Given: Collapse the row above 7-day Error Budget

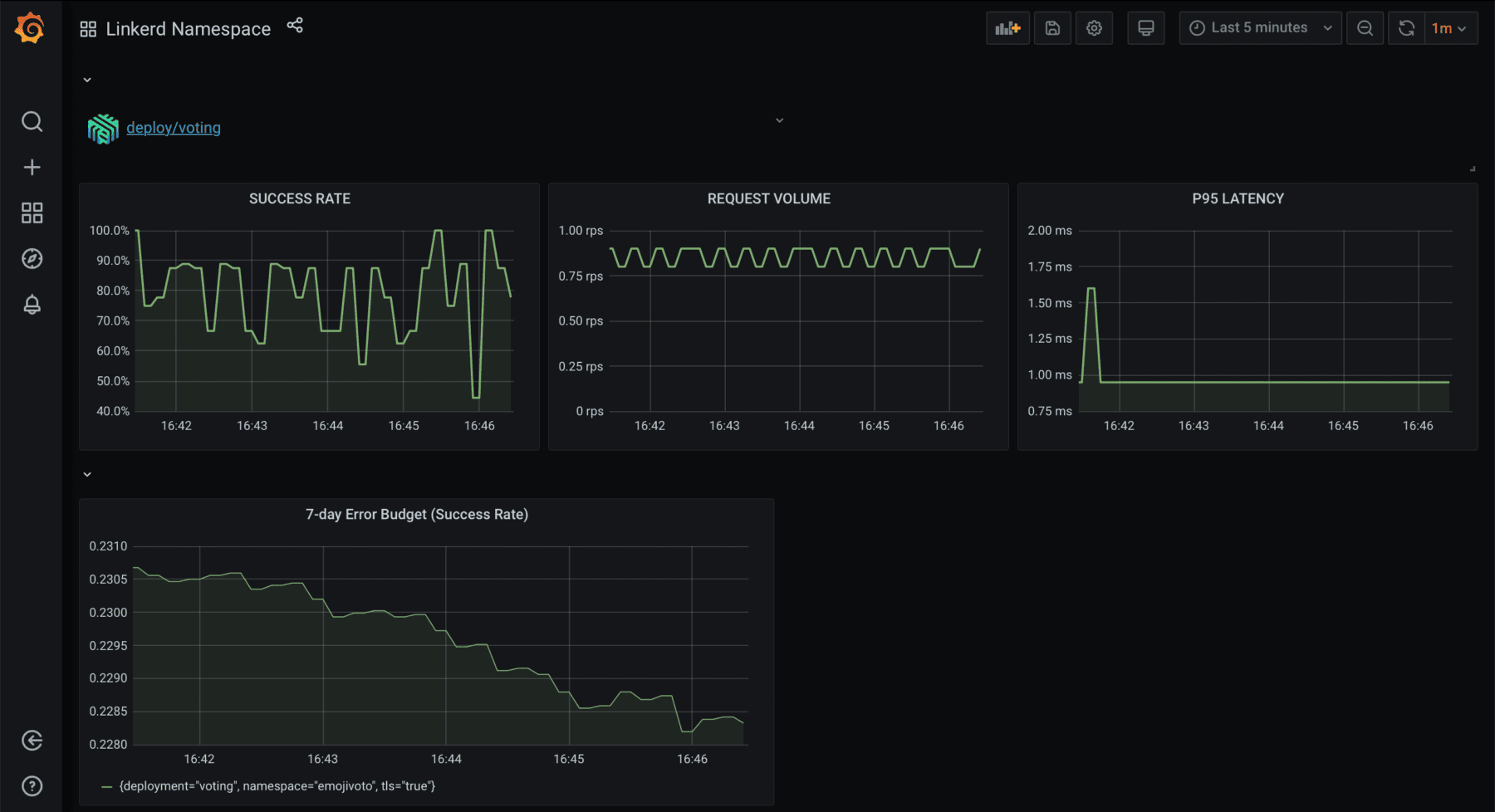Looking at the screenshot, I should coord(87,475).
